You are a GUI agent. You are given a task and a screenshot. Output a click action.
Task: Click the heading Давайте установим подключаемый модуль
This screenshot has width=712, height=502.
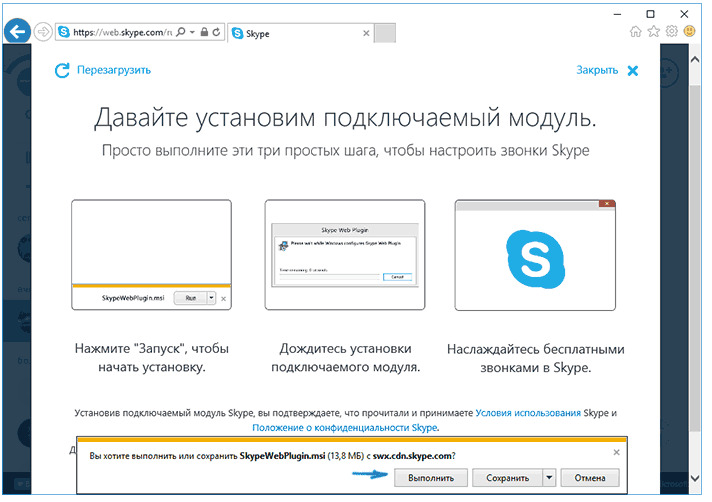click(345, 118)
